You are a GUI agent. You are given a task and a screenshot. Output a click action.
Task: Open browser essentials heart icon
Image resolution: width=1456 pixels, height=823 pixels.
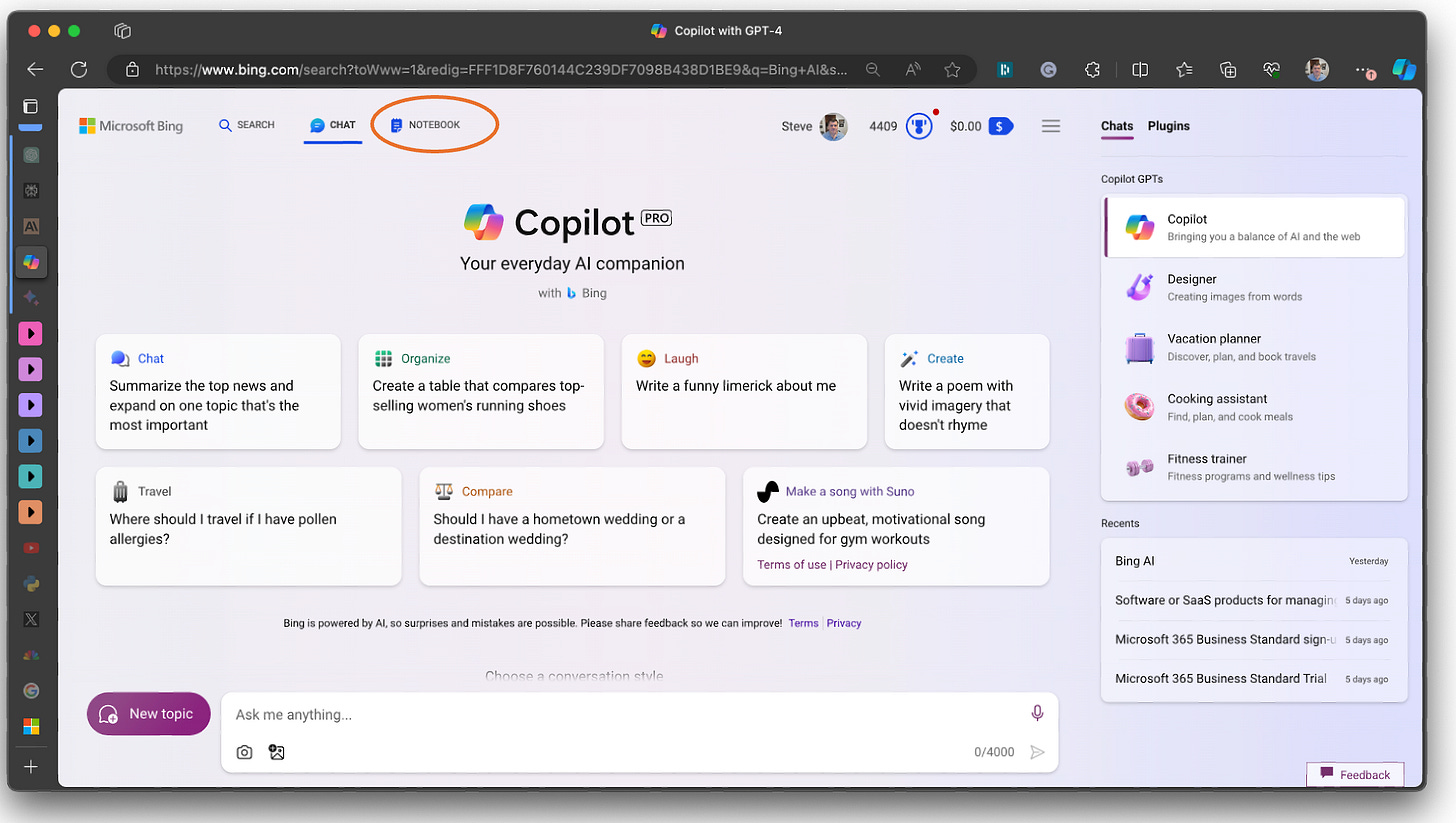pos(1272,70)
